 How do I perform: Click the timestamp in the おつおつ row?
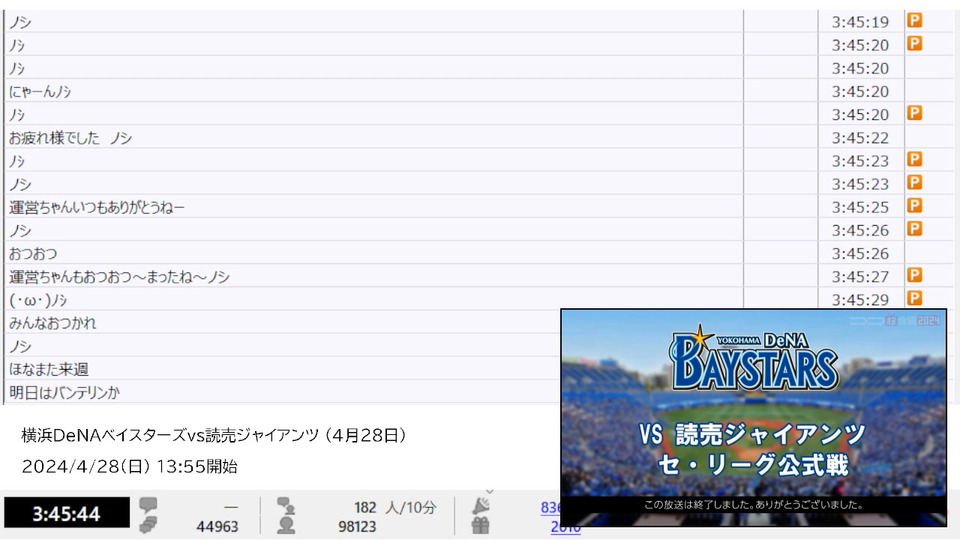(860, 253)
